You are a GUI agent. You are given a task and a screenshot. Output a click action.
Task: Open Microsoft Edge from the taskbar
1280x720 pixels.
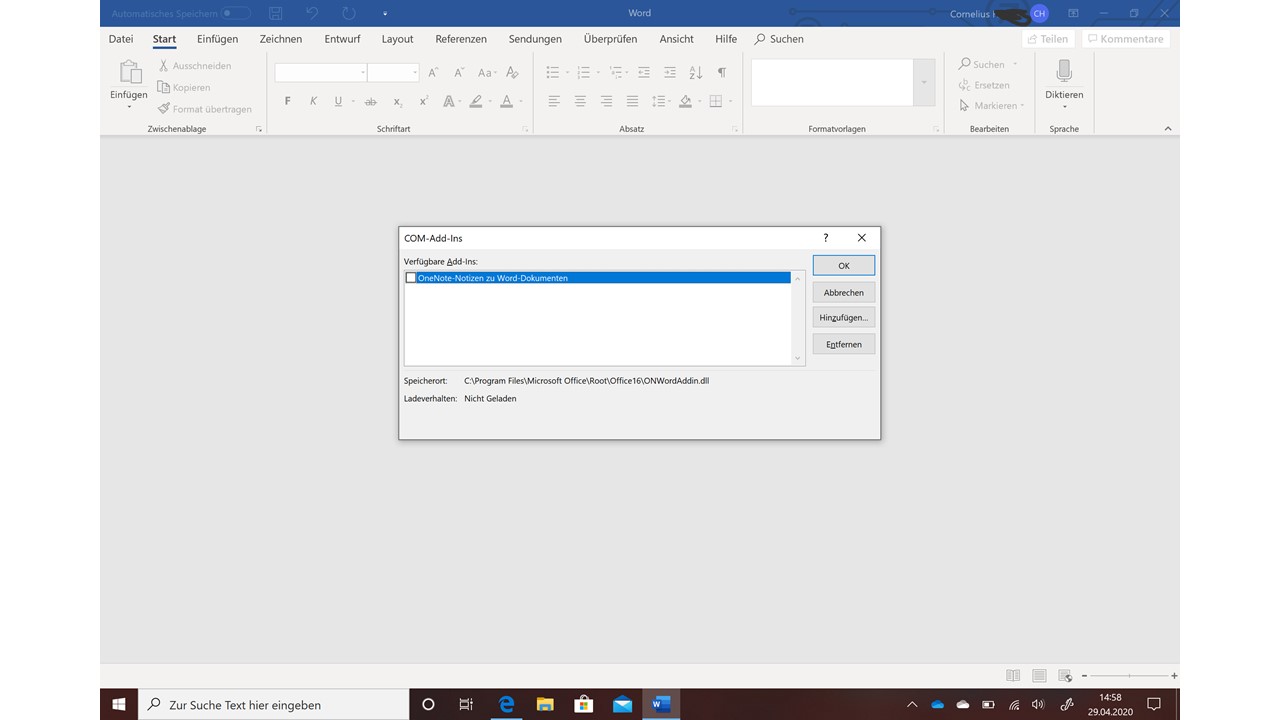pyautogui.click(x=507, y=704)
